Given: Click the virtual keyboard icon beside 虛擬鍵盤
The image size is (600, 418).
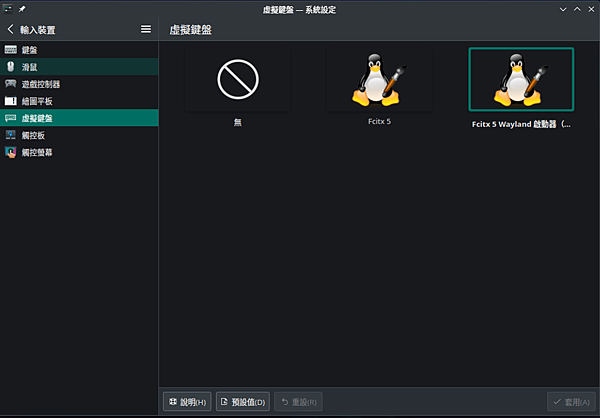Looking at the screenshot, I should tap(10, 118).
